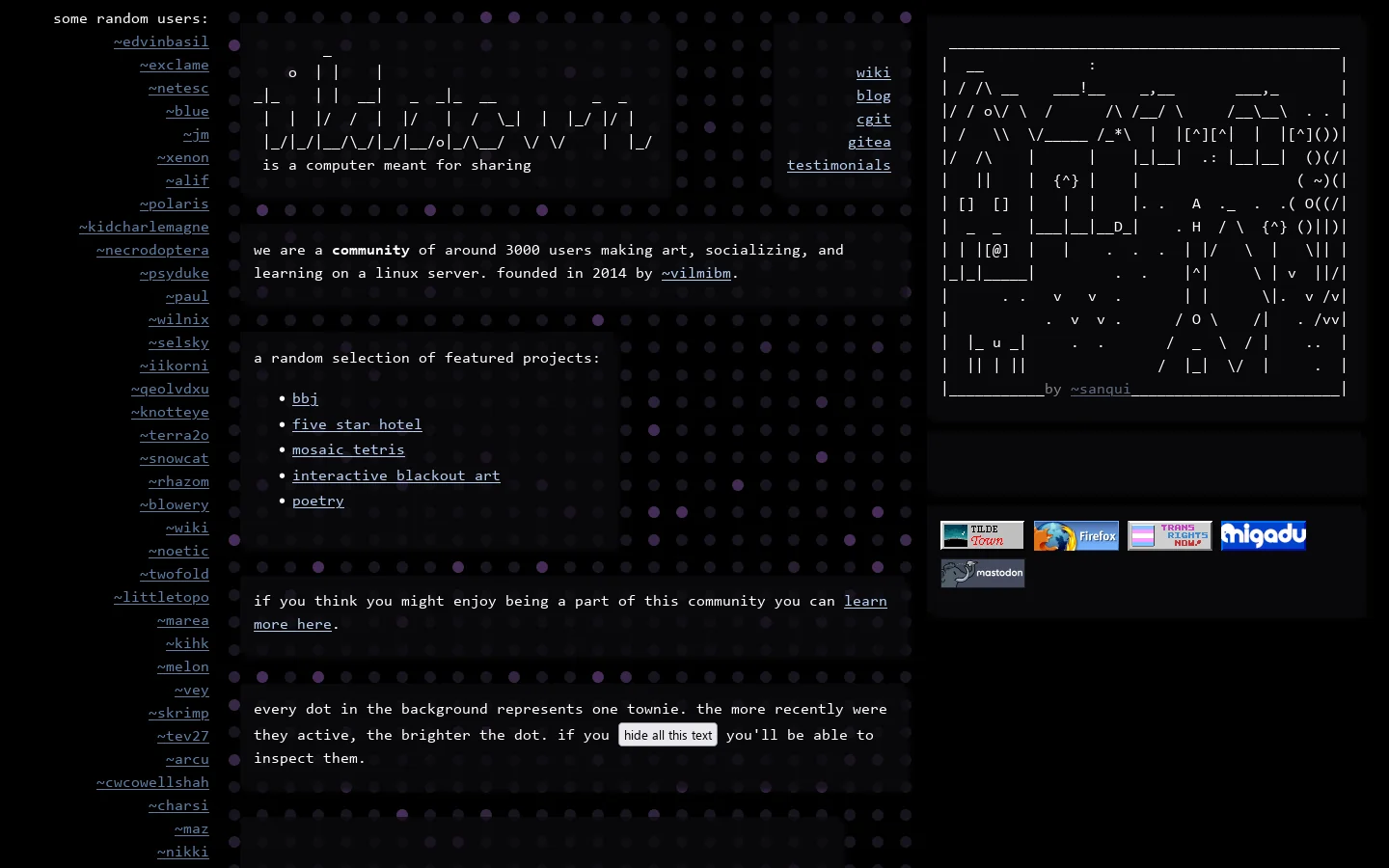This screenshot has height=868, width=1389.
Task: Open the gitea link
Action: 869,142
